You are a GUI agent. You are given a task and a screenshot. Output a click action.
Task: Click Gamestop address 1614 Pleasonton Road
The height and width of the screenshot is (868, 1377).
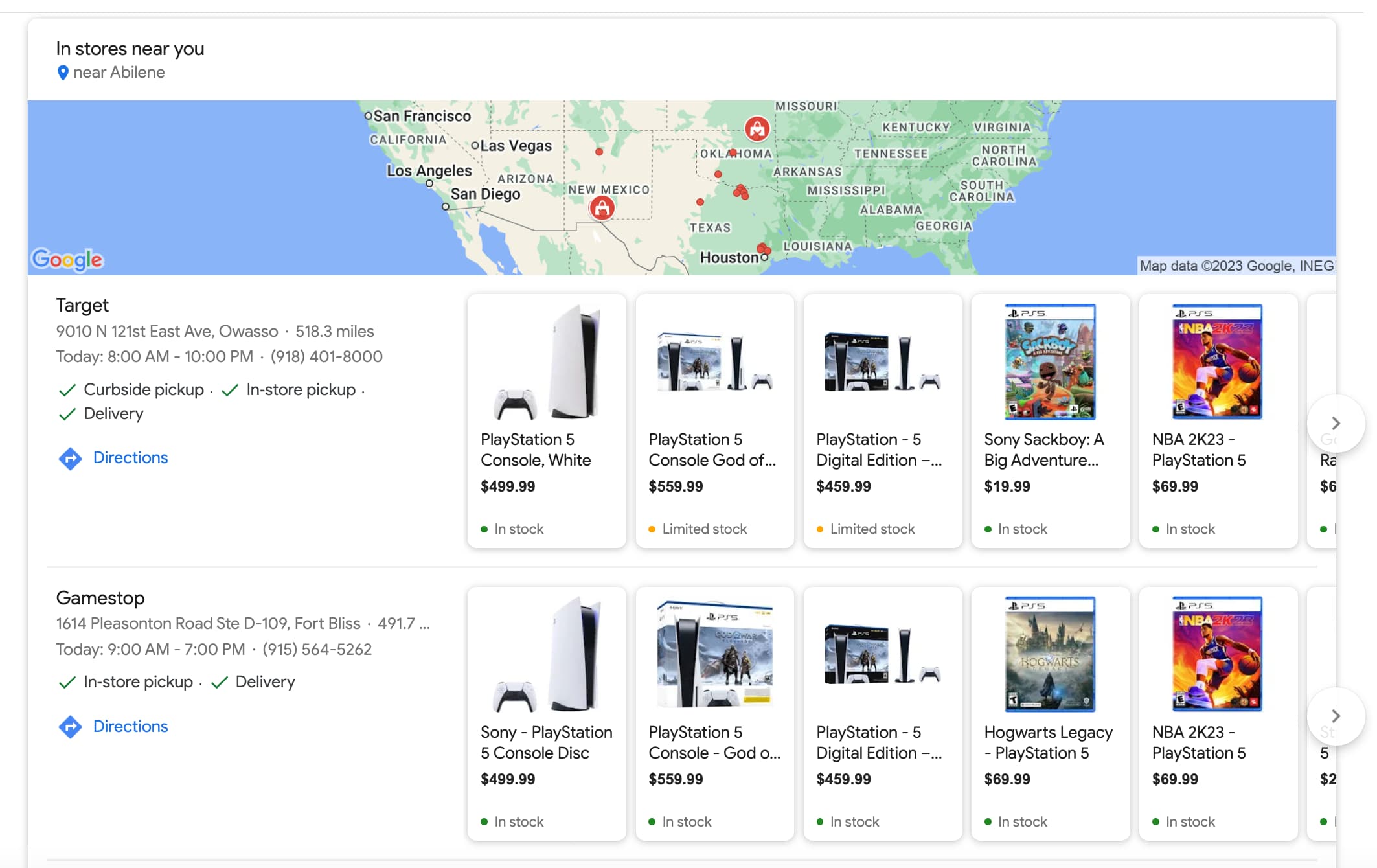click(x=208, y=624)
